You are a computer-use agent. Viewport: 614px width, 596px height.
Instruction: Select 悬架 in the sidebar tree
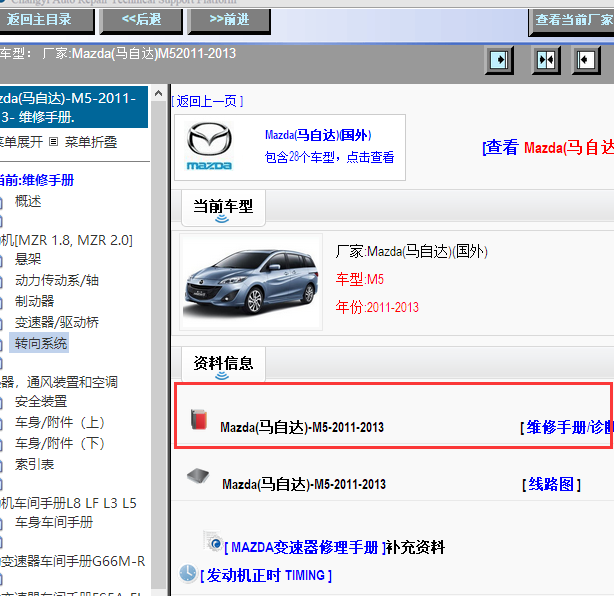[28, 259]
